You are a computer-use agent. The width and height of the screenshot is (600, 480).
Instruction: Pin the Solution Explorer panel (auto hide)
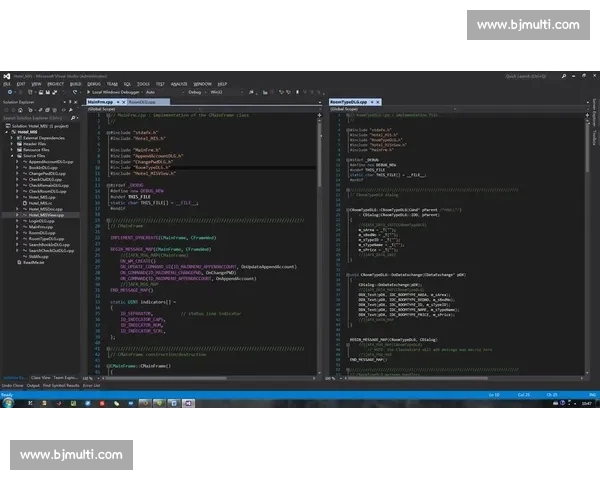pos(70,102)
